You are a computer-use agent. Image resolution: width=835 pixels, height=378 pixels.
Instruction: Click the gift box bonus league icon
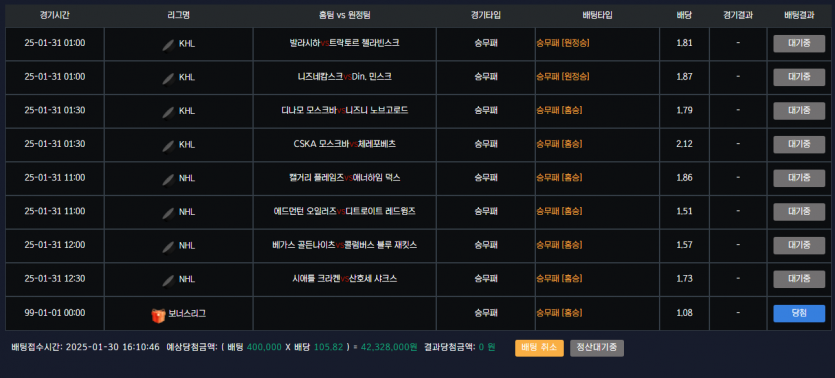tap(159, 315)
